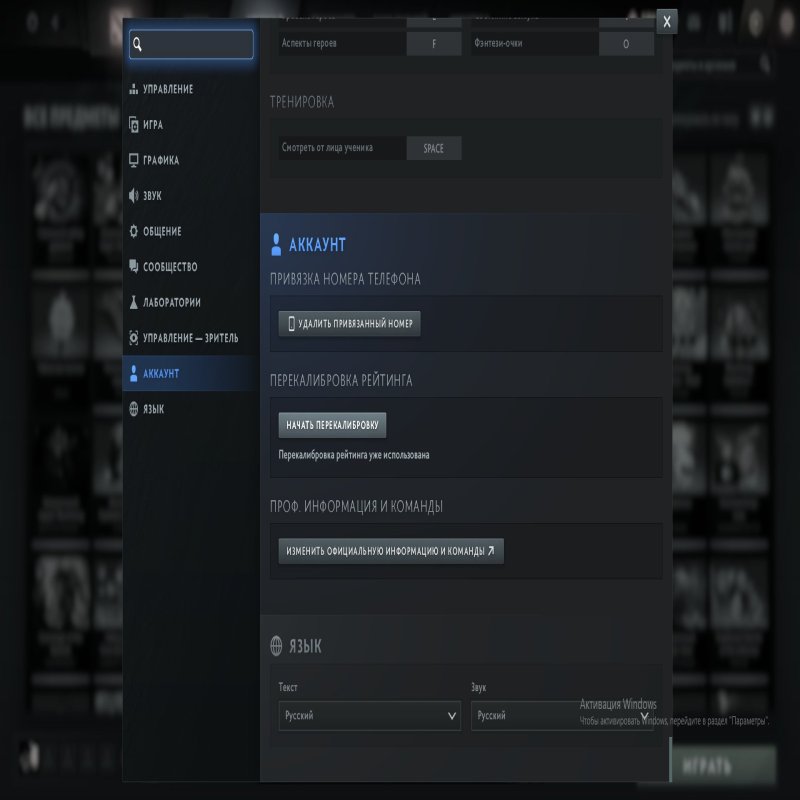The width and height of the screenshot is (800, 800).
Task: Click the Графика monitor icon
Action: pos(133,160)
